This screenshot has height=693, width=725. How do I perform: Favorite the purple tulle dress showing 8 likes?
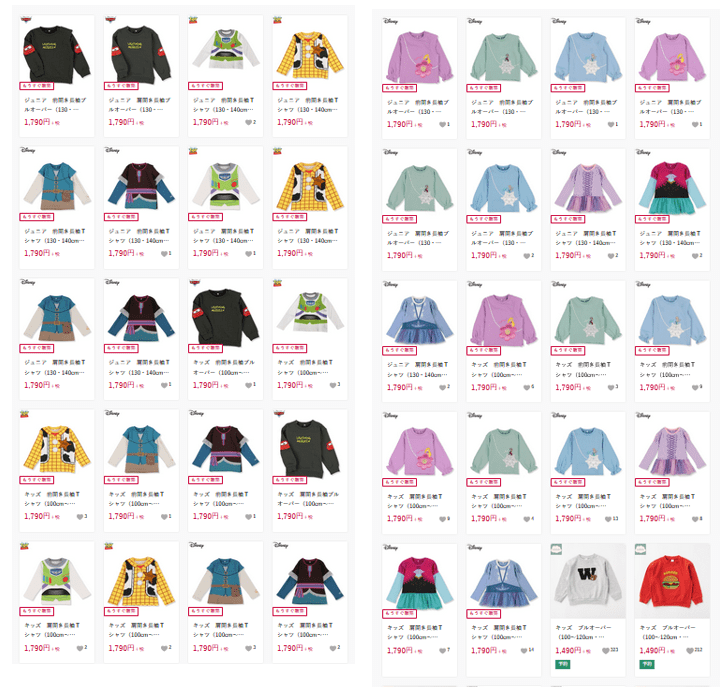click(x=694, y=519)
